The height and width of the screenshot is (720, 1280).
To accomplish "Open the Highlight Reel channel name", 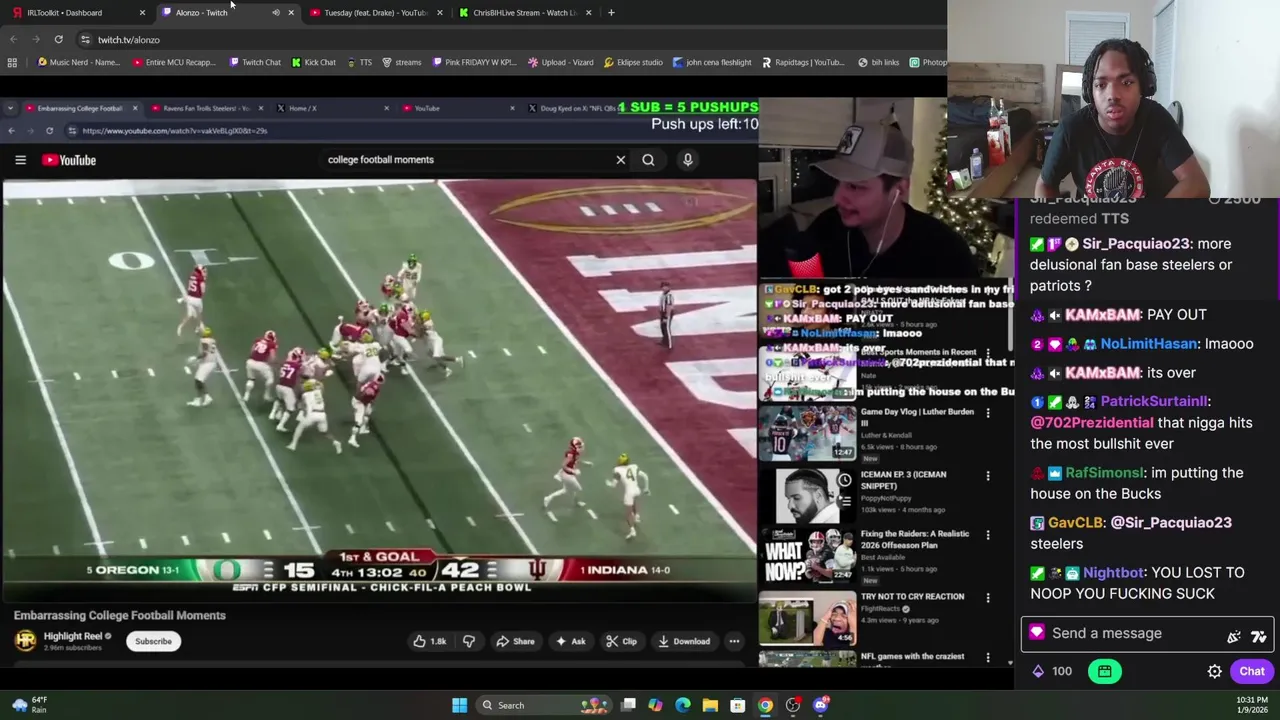I will (x=73, y=636).
